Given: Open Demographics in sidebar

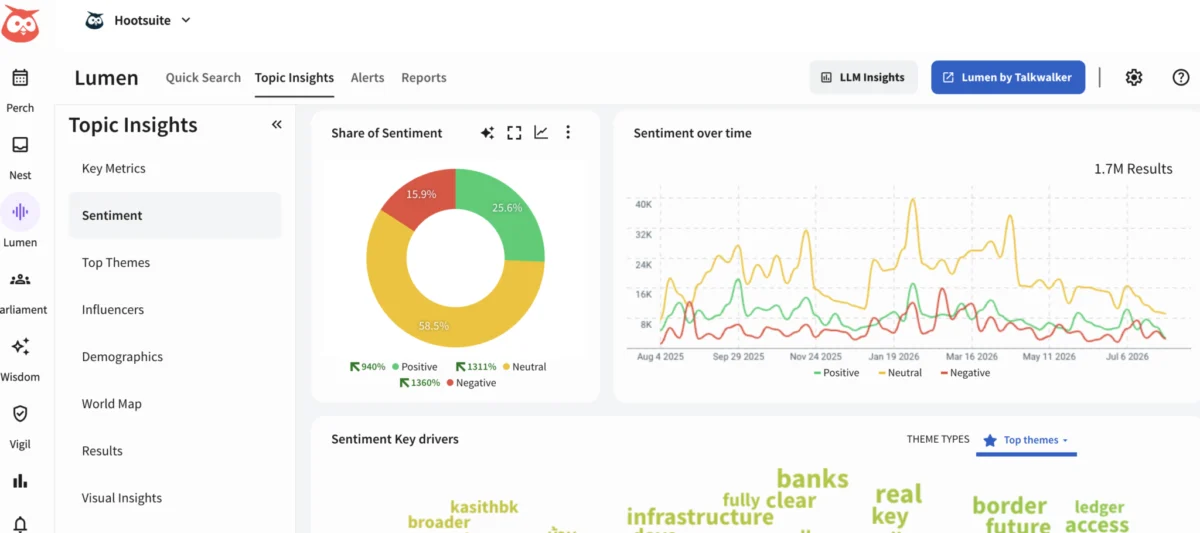Looking at the screenshot, I should pyautogui.click(x=175, y=356).
